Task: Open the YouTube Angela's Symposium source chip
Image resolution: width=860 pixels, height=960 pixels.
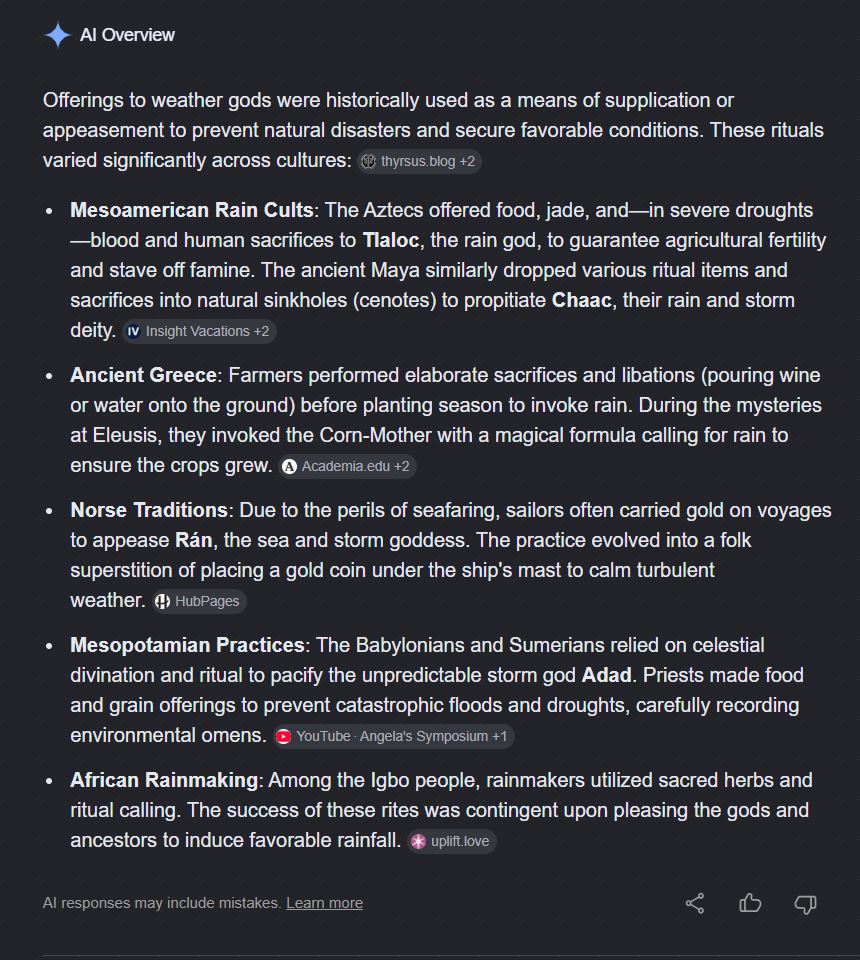Action: tap(394, 737)
